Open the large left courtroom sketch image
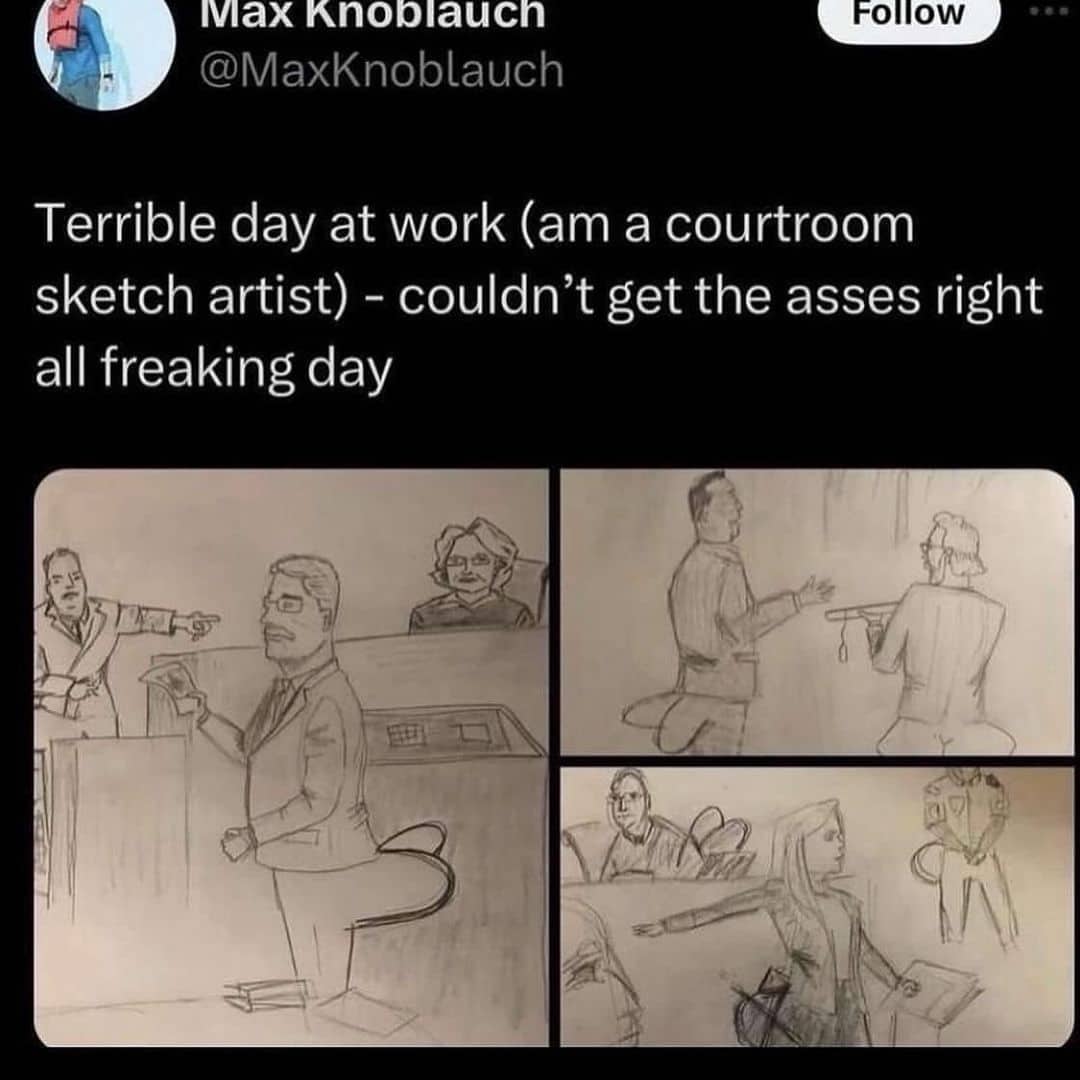This screenshot has height=1080, width=1080. (291, 758)
